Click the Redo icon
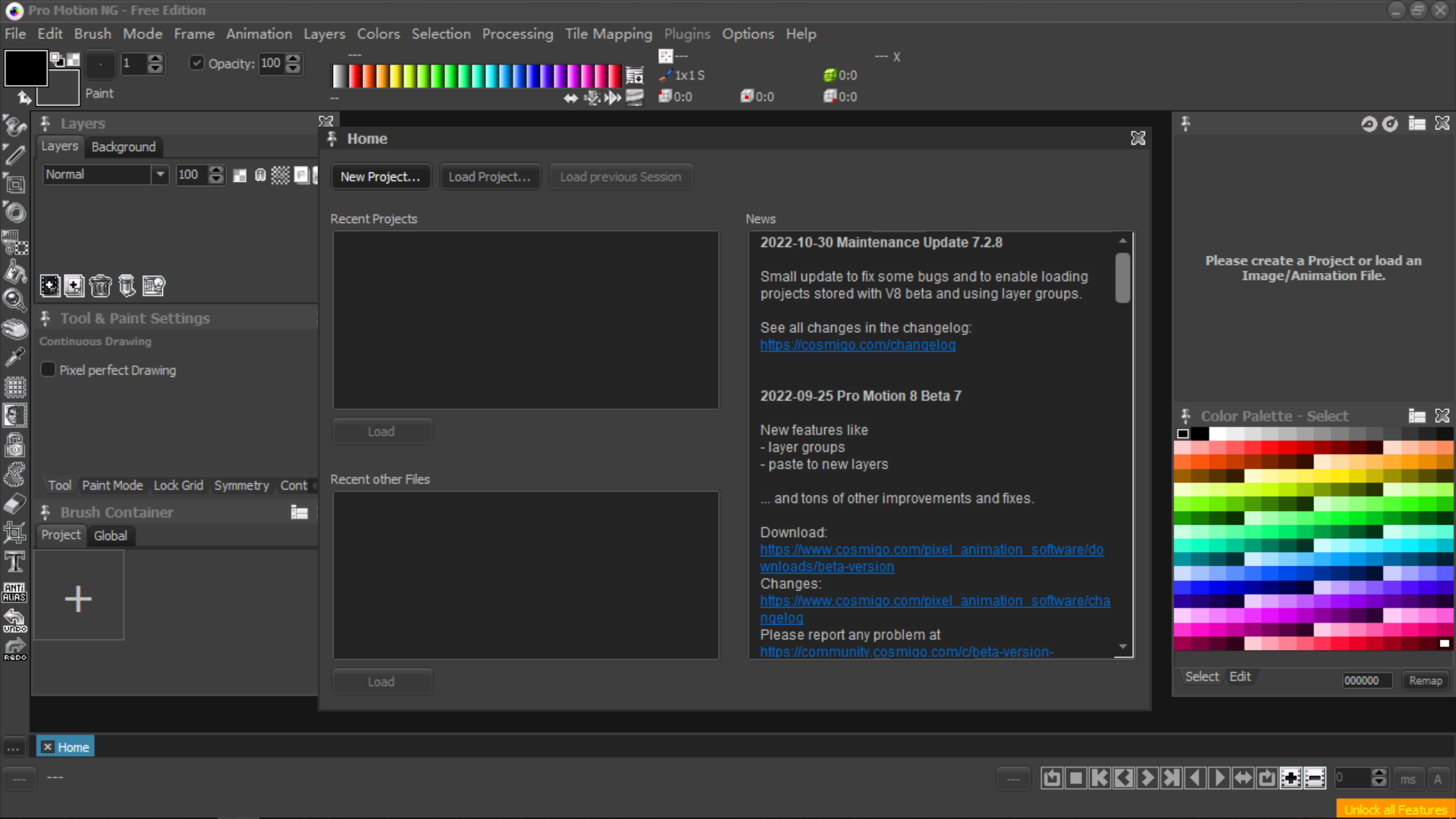 [x=14, y=650]
